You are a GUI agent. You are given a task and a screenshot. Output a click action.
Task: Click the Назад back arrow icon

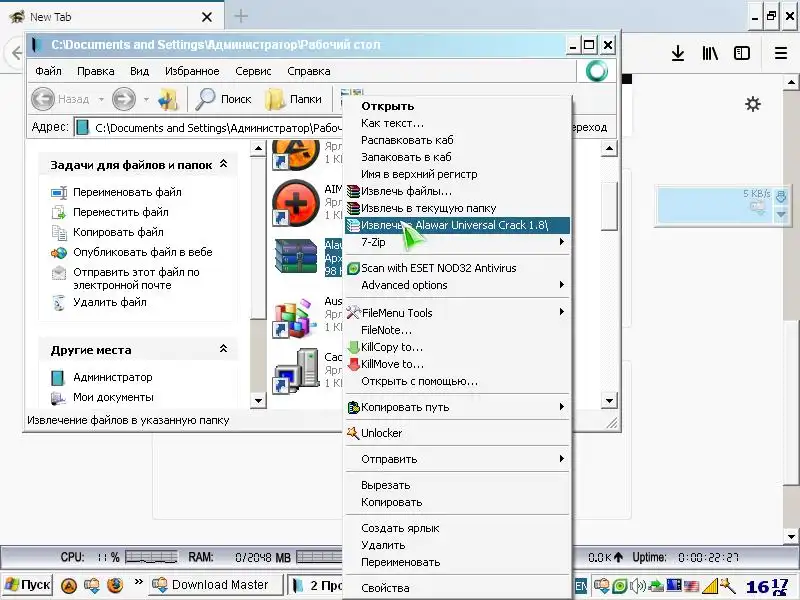(43, 99)
